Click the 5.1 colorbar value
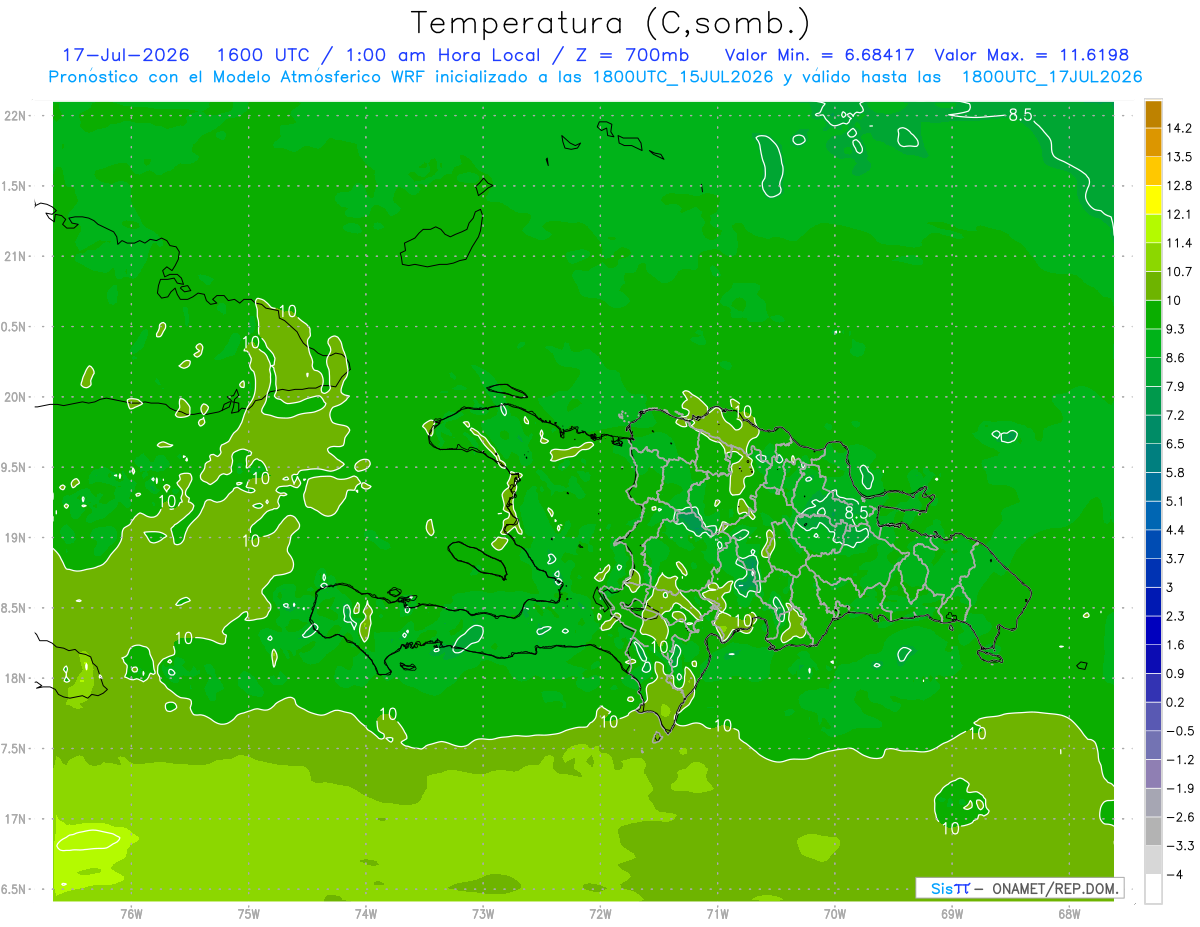The width and height of the screenshot is (1200, 927). [x=1176, y=501]
